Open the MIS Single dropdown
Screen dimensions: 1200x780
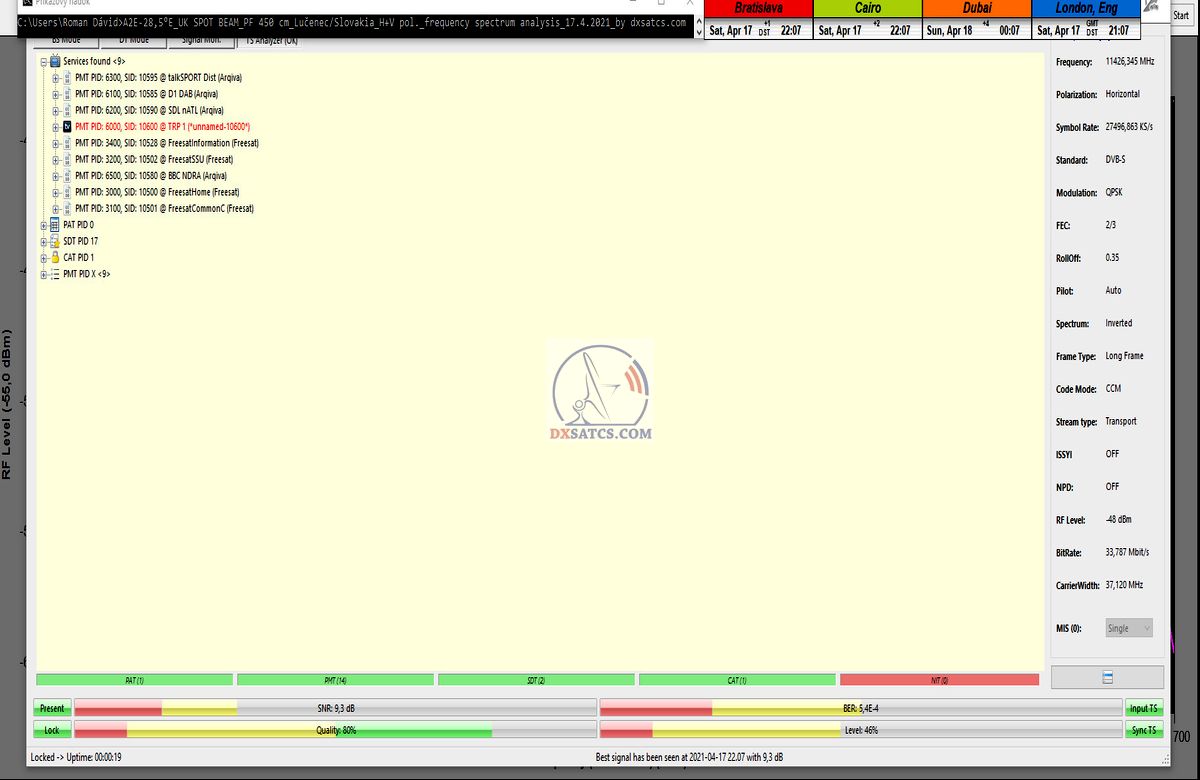click(x=1129, y=628)
